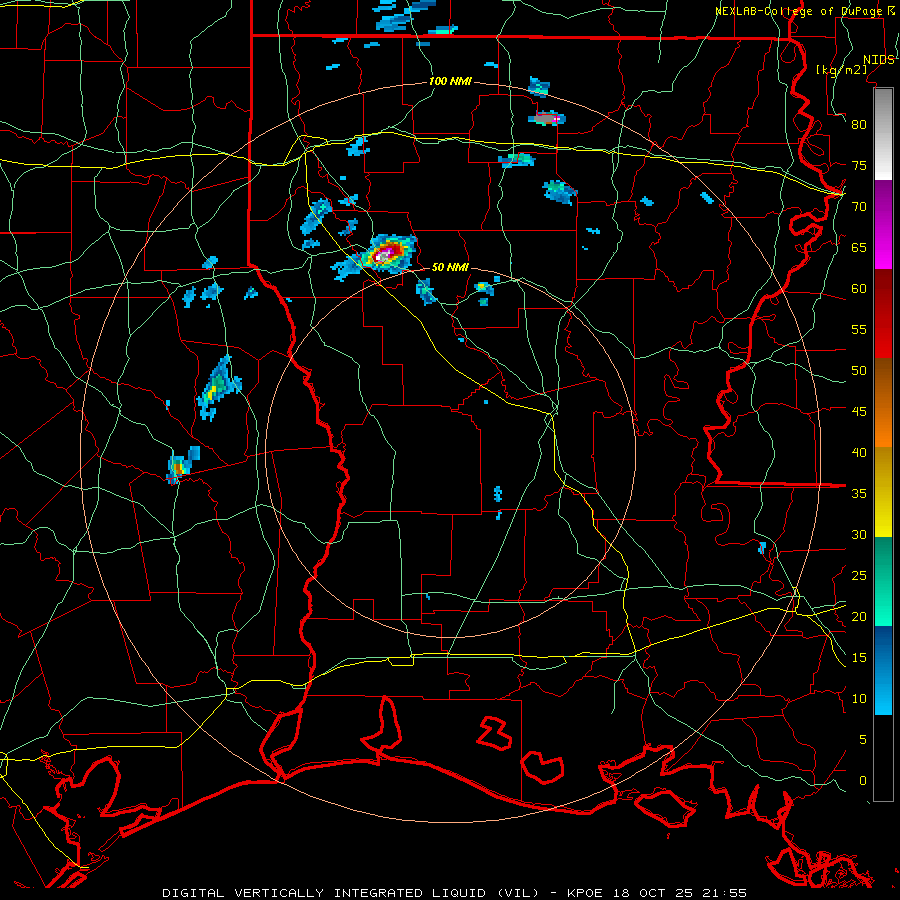Select the 10 value on the scale

pos(859,699)
